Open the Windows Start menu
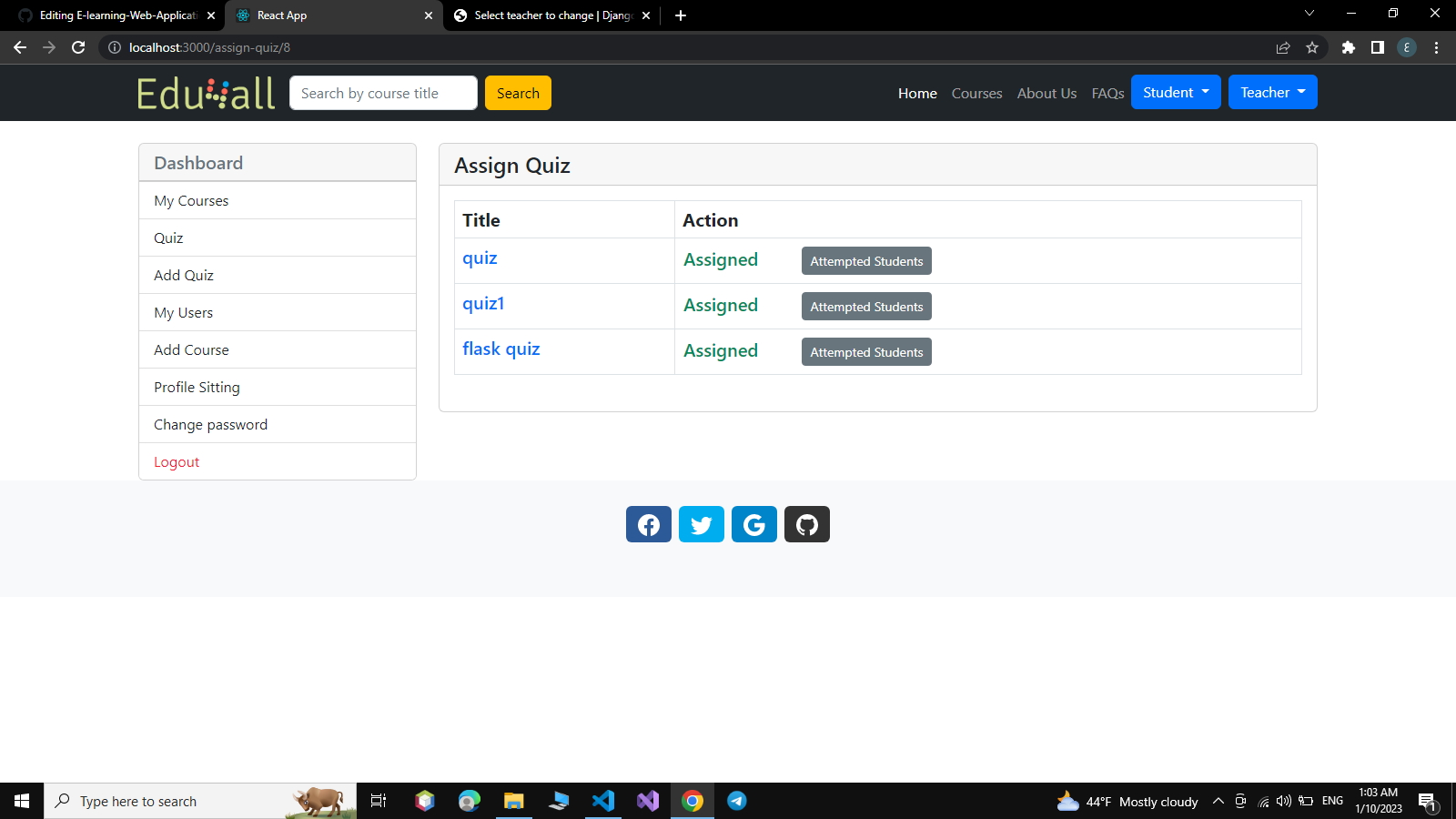Image resolution: width=1456 pixels, height=819 pixels. click(22, 801)
